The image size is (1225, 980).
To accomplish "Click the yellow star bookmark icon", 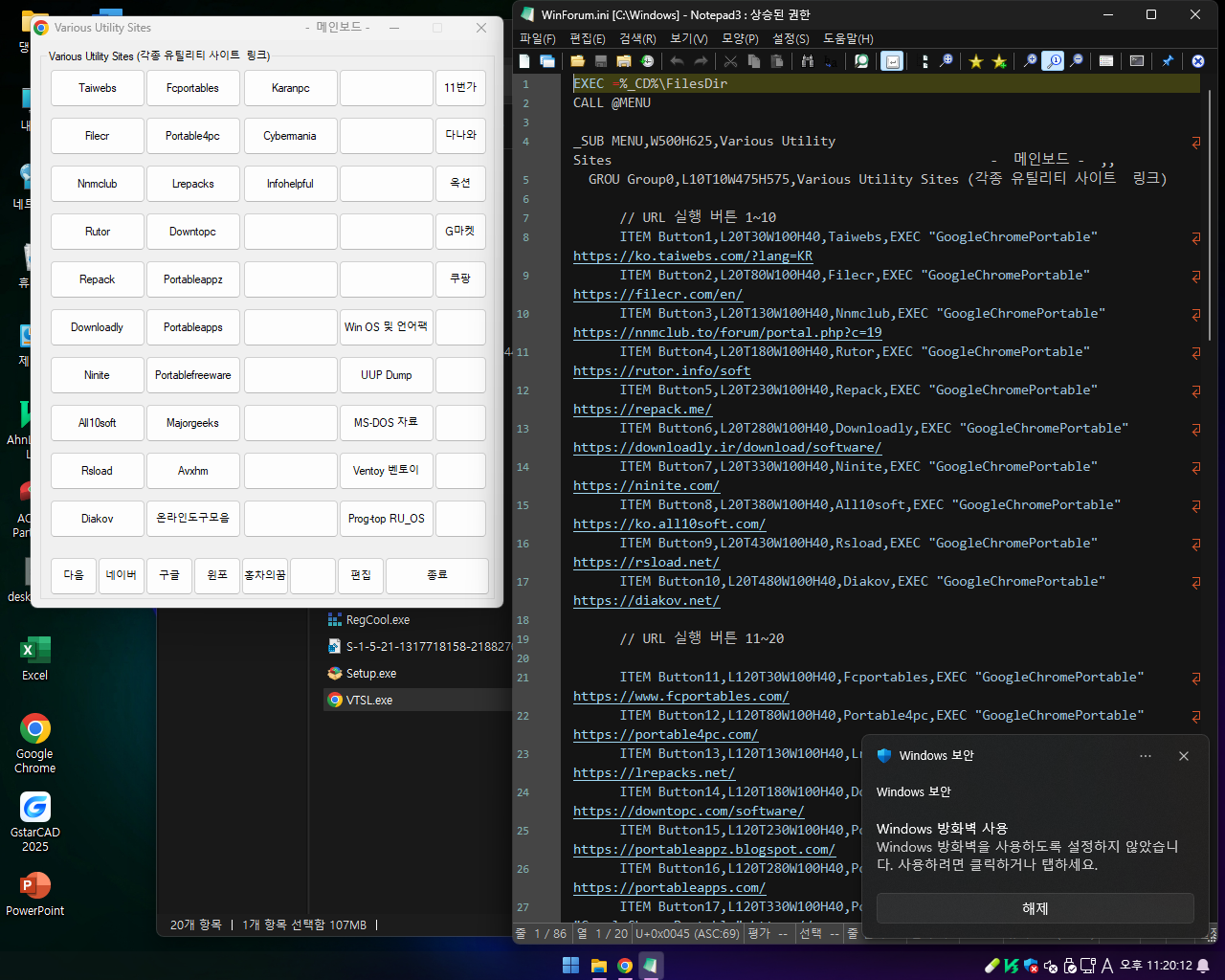I will click(x=975, y=61).
